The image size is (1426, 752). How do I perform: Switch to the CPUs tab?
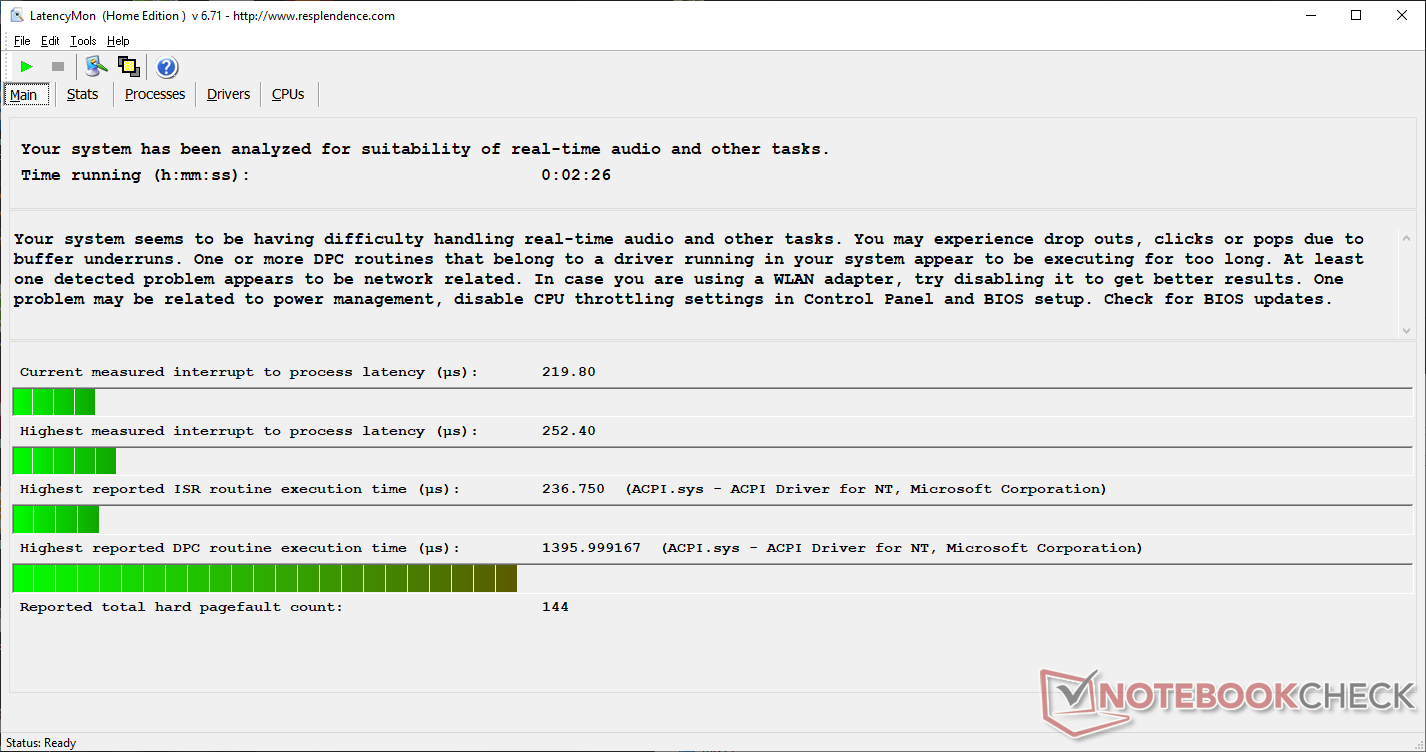coord(288,94)
